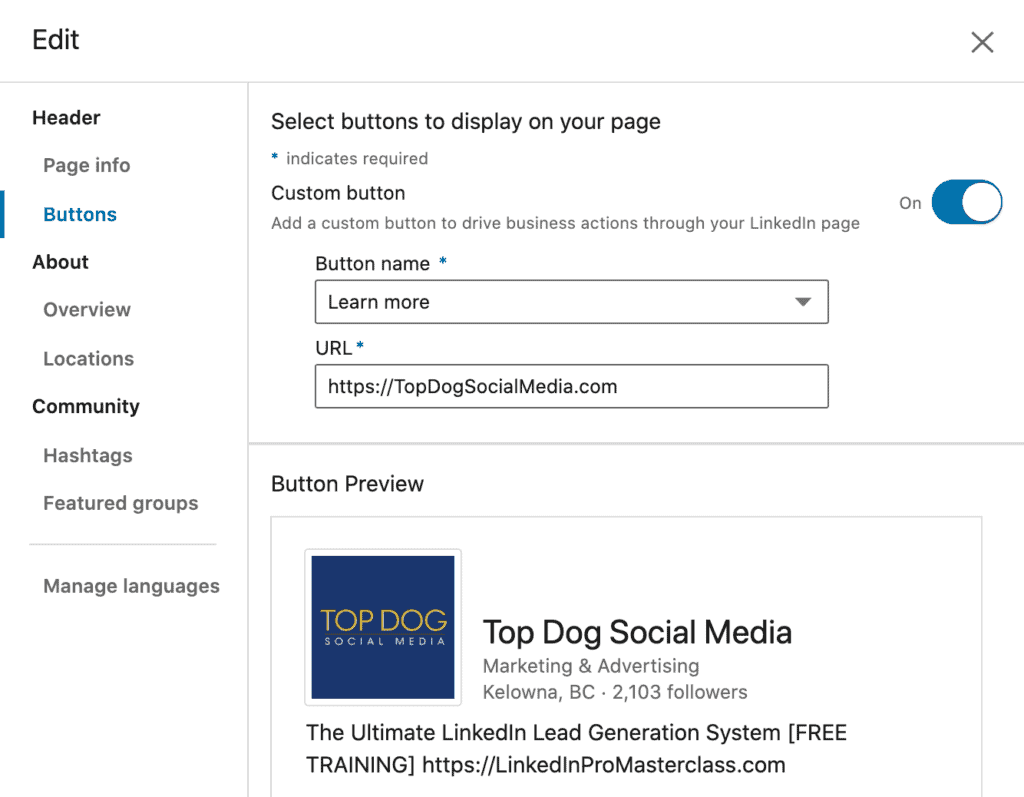Click the Header sidebar heading

66,118
